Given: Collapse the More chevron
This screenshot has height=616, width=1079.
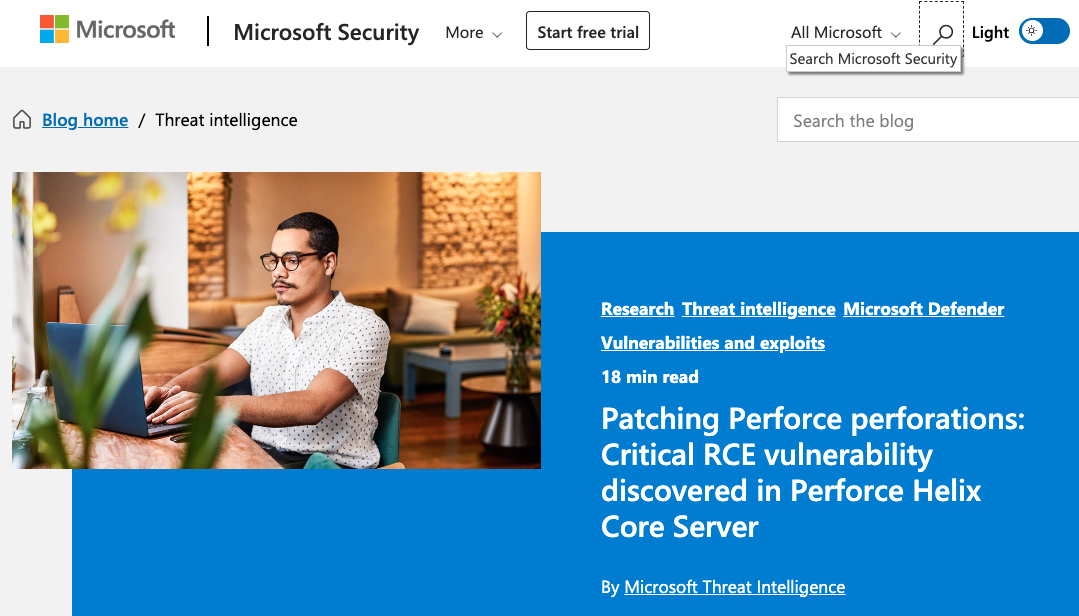Looking at the screenshot, I should click(x=496, y=35).
